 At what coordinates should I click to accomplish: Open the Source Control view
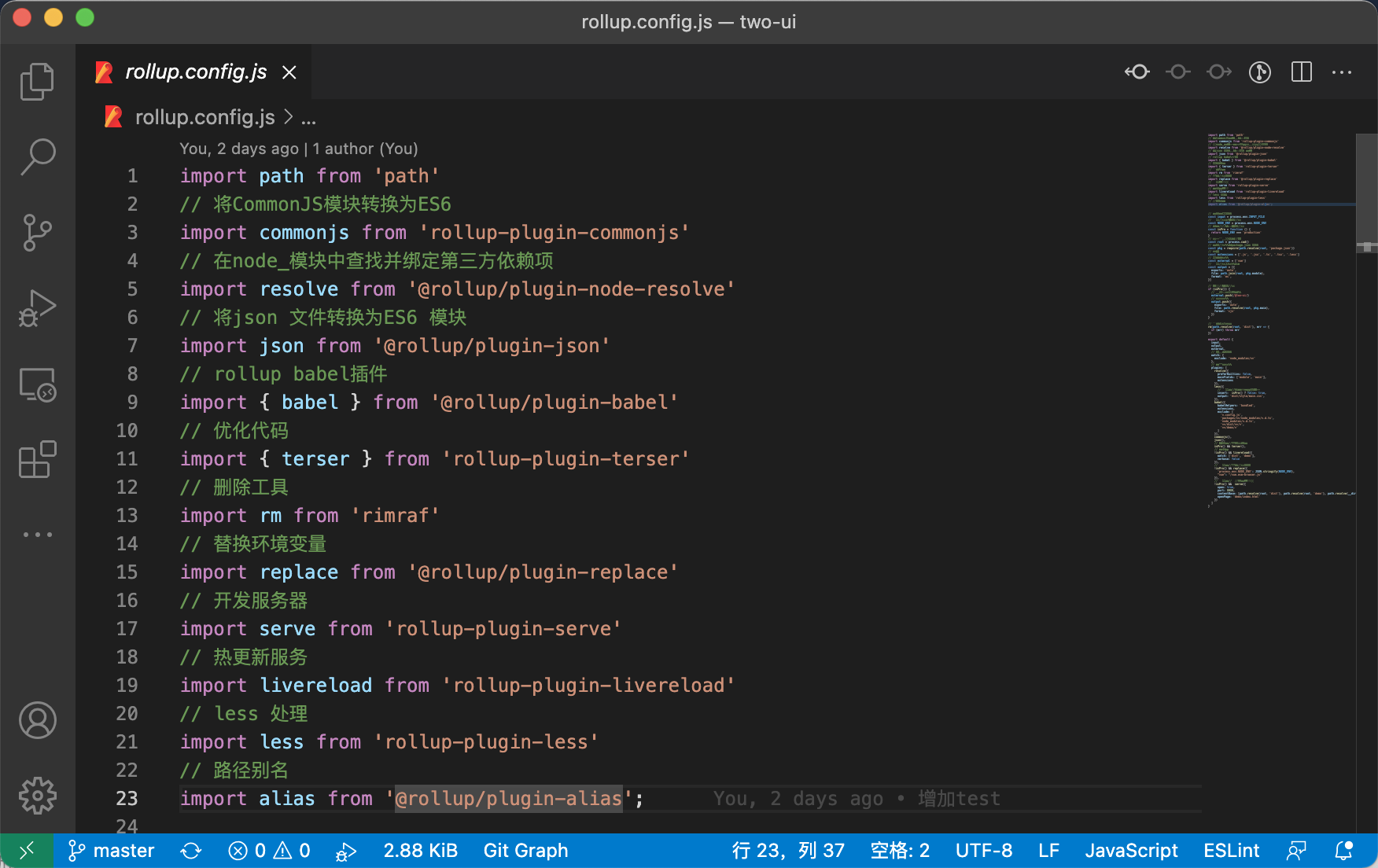tap(37, 233)
